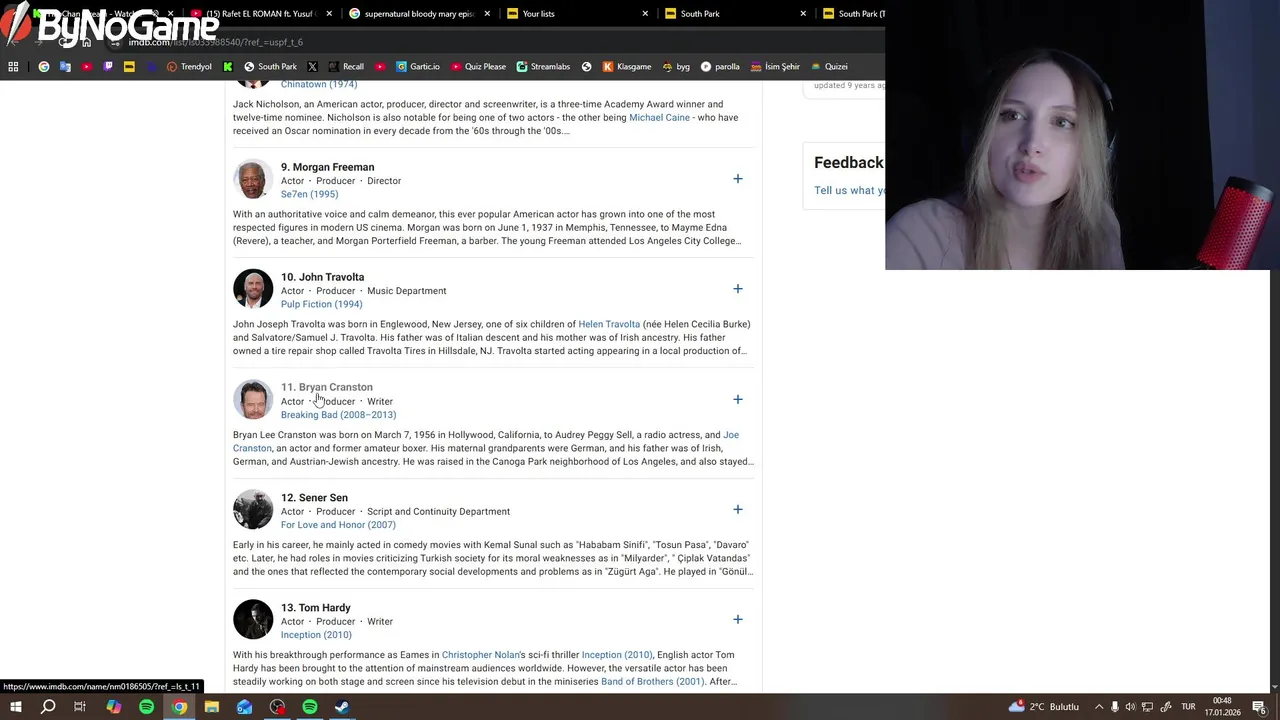Open Windows taskbar search
1280x720 pixels.
pyautogui.click(x=48, y=707)
